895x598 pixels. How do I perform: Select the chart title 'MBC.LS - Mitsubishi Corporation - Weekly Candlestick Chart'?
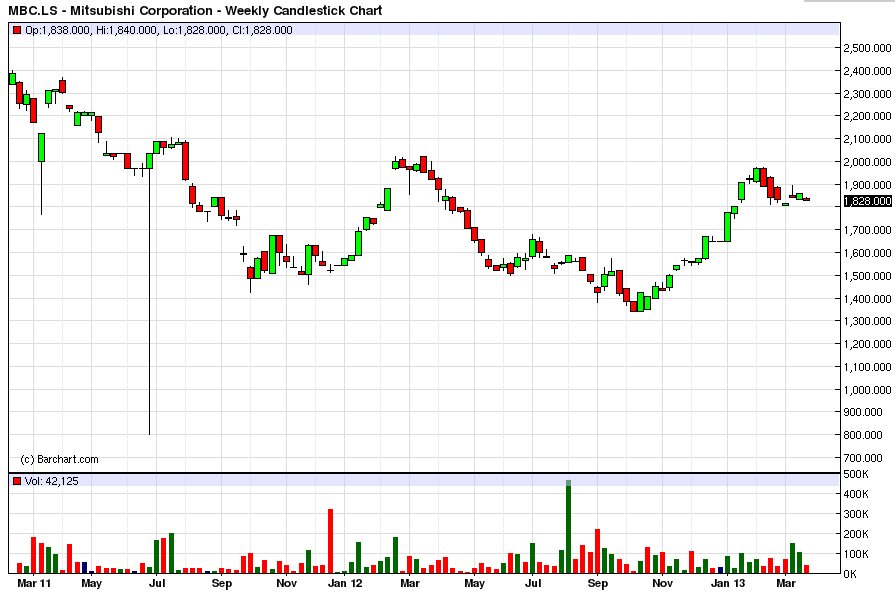tap(195, 10)
